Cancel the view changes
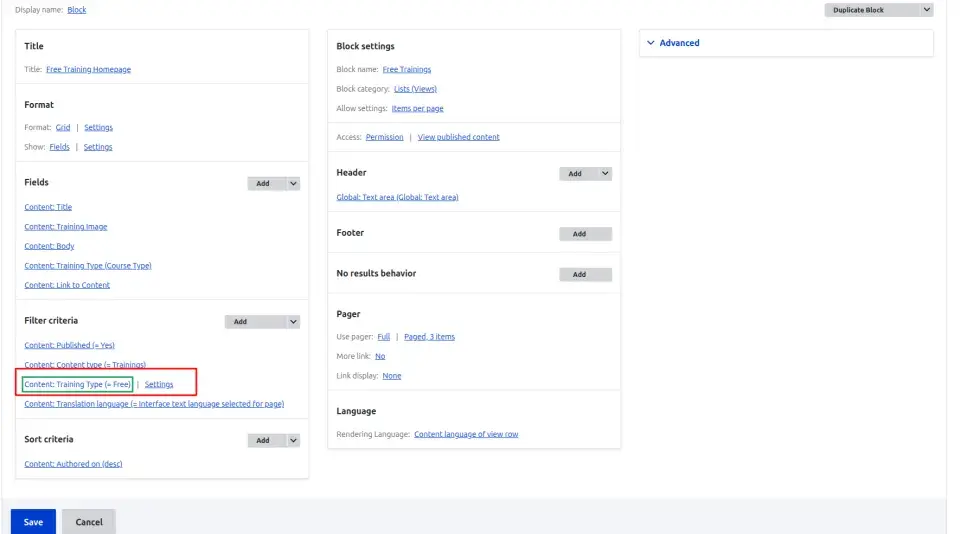The height and width of the screenshot is (534, 960). [89, 522]
